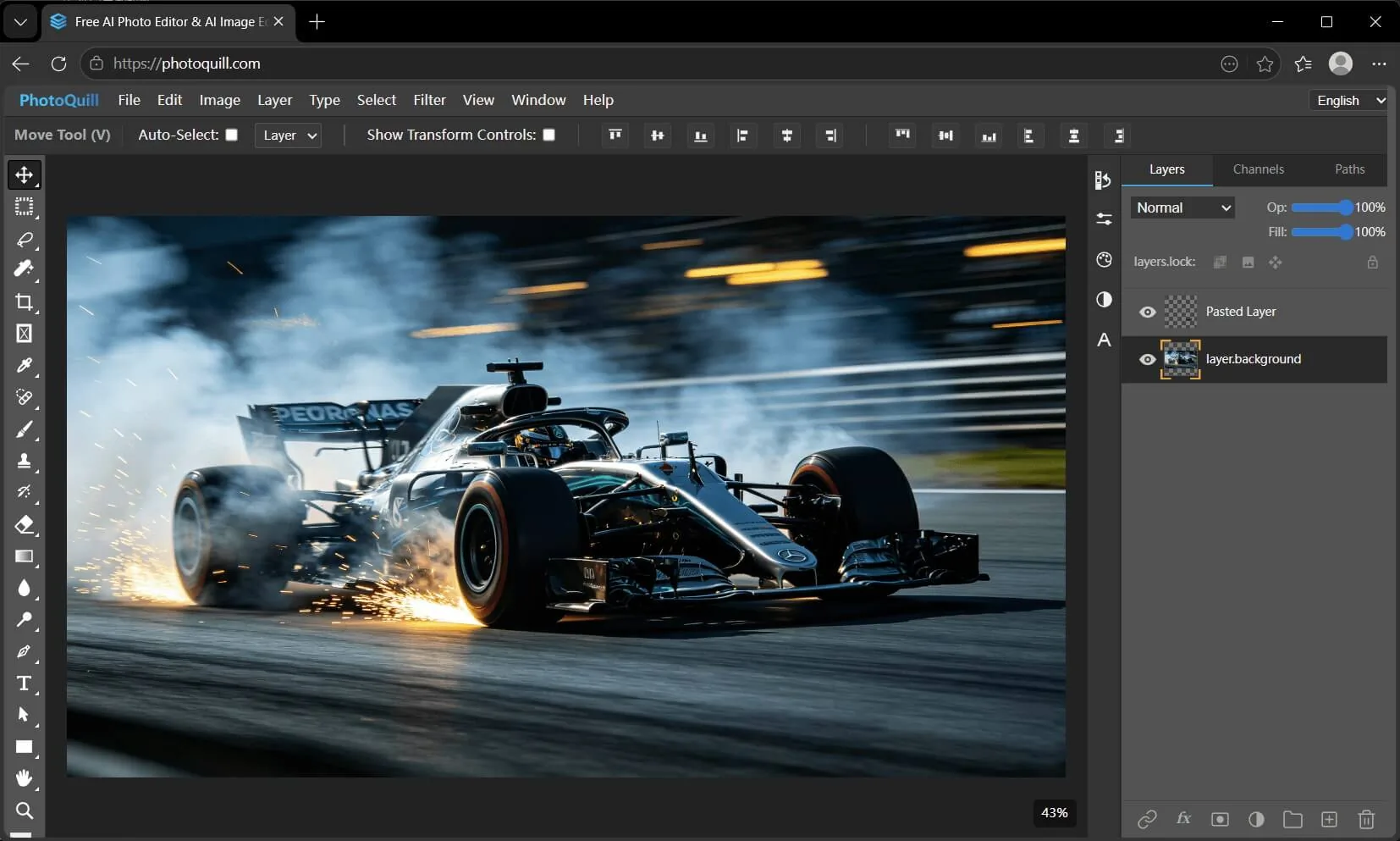Open the File menu

click(x=129, y=100)
